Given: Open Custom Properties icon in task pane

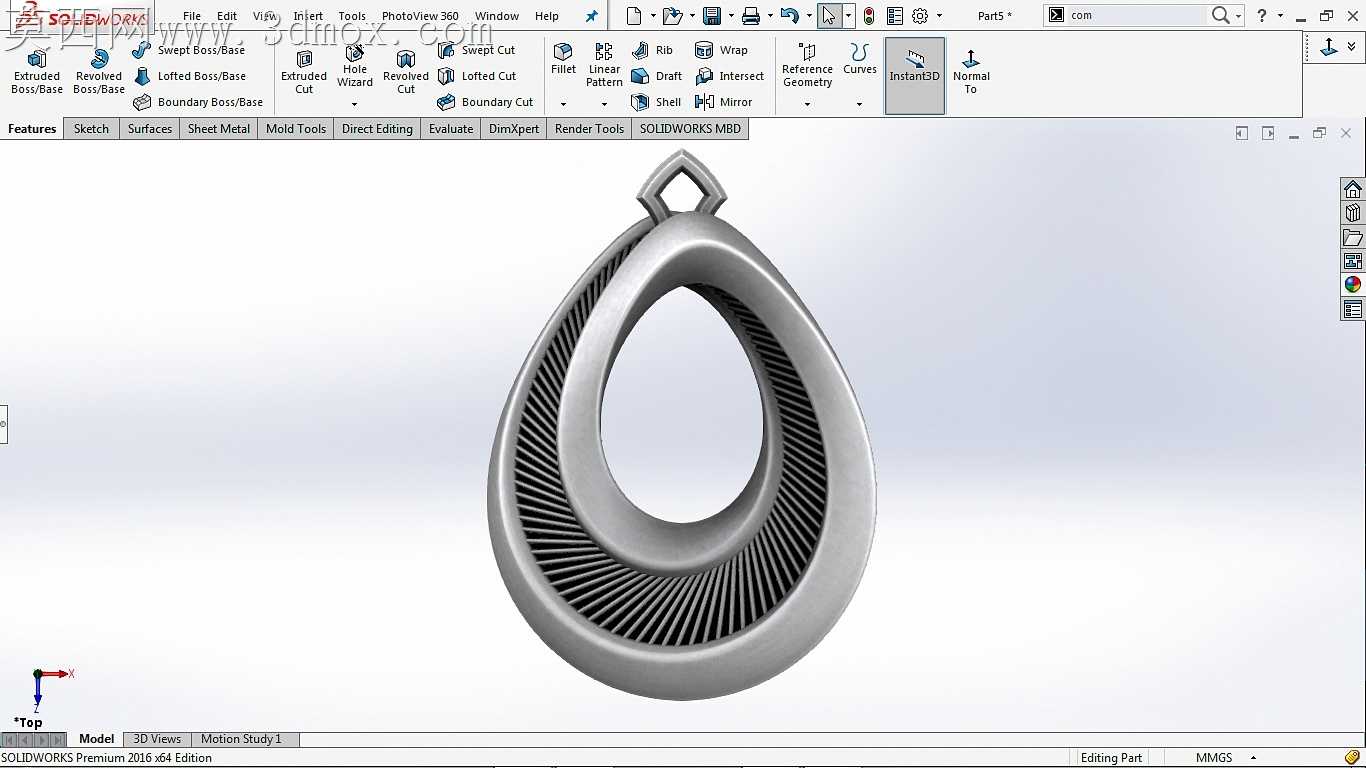Looking at the screenshot, I should coord(1353,309).
